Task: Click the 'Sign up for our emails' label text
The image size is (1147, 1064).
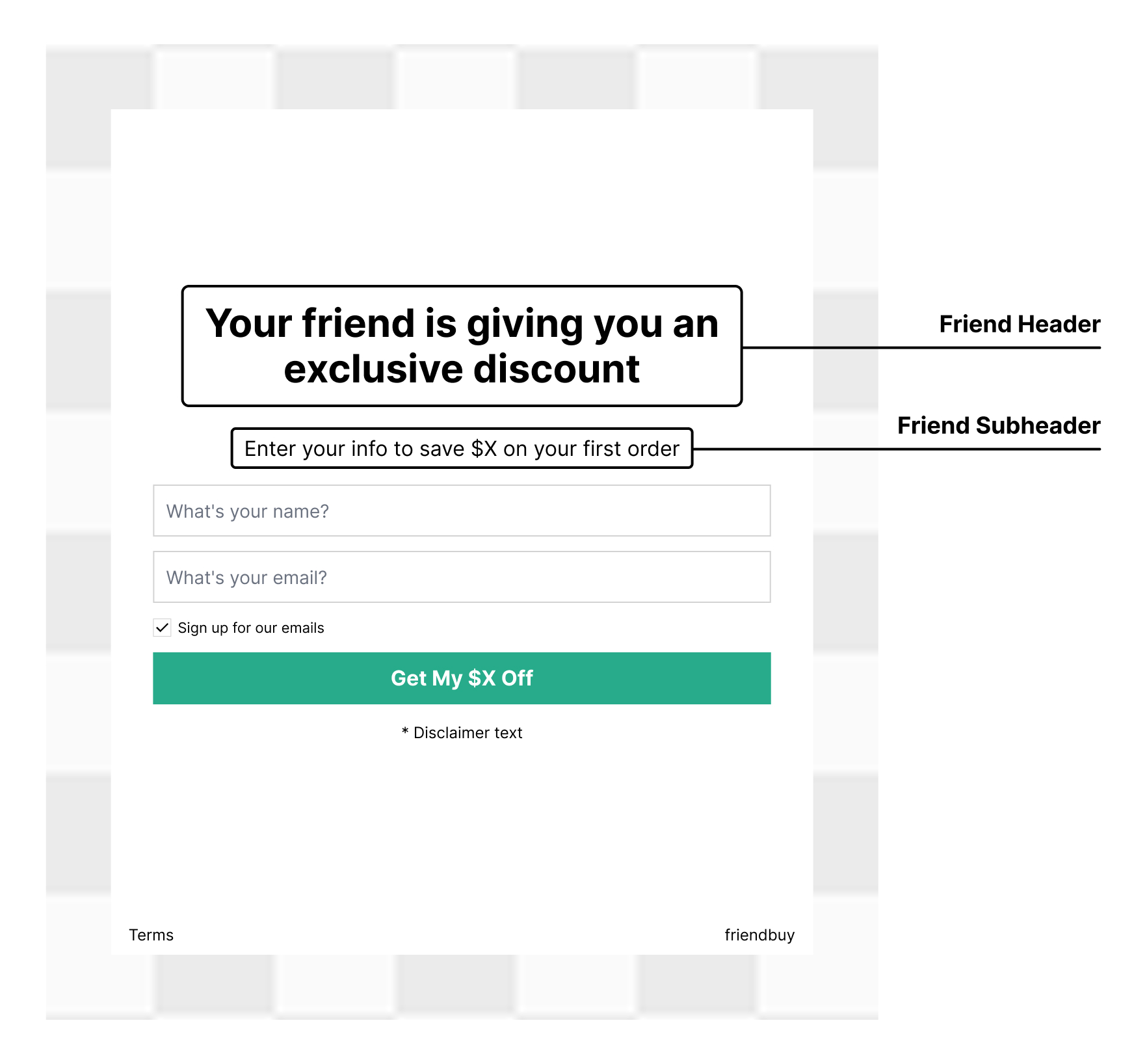Action: point(251,628)
